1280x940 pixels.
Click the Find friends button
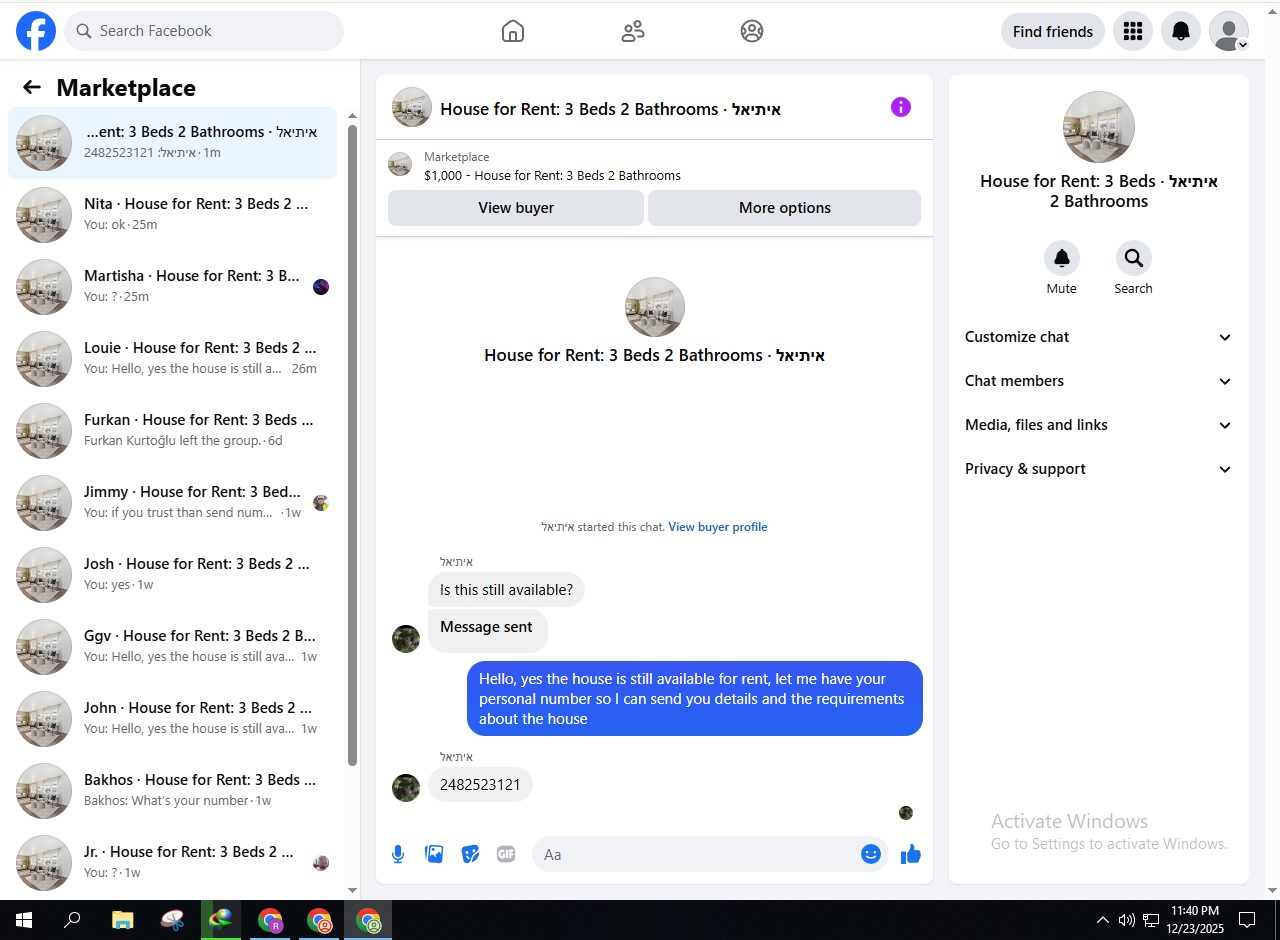coord(1053,31)
